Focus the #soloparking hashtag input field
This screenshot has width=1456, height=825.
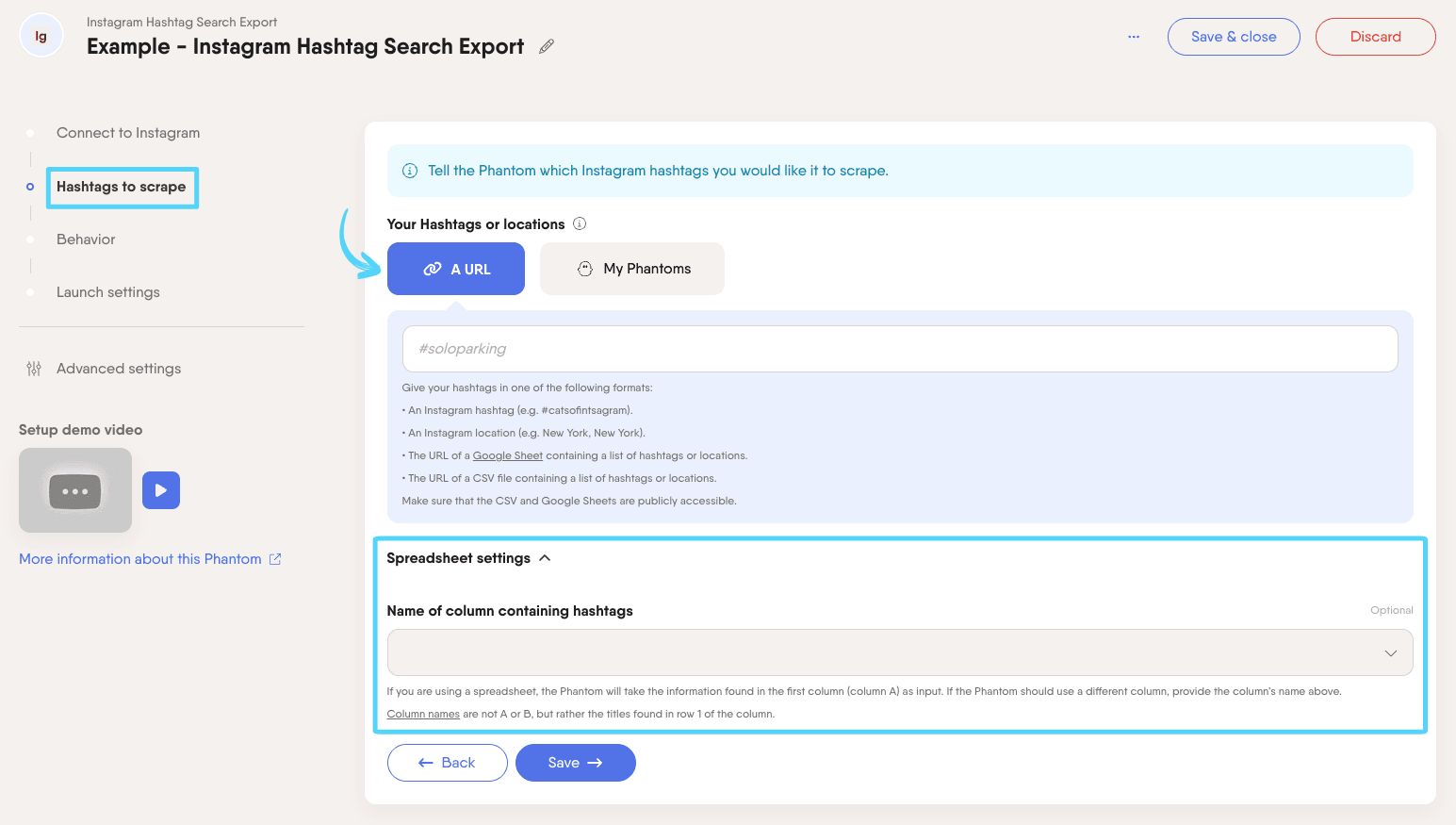900,349
